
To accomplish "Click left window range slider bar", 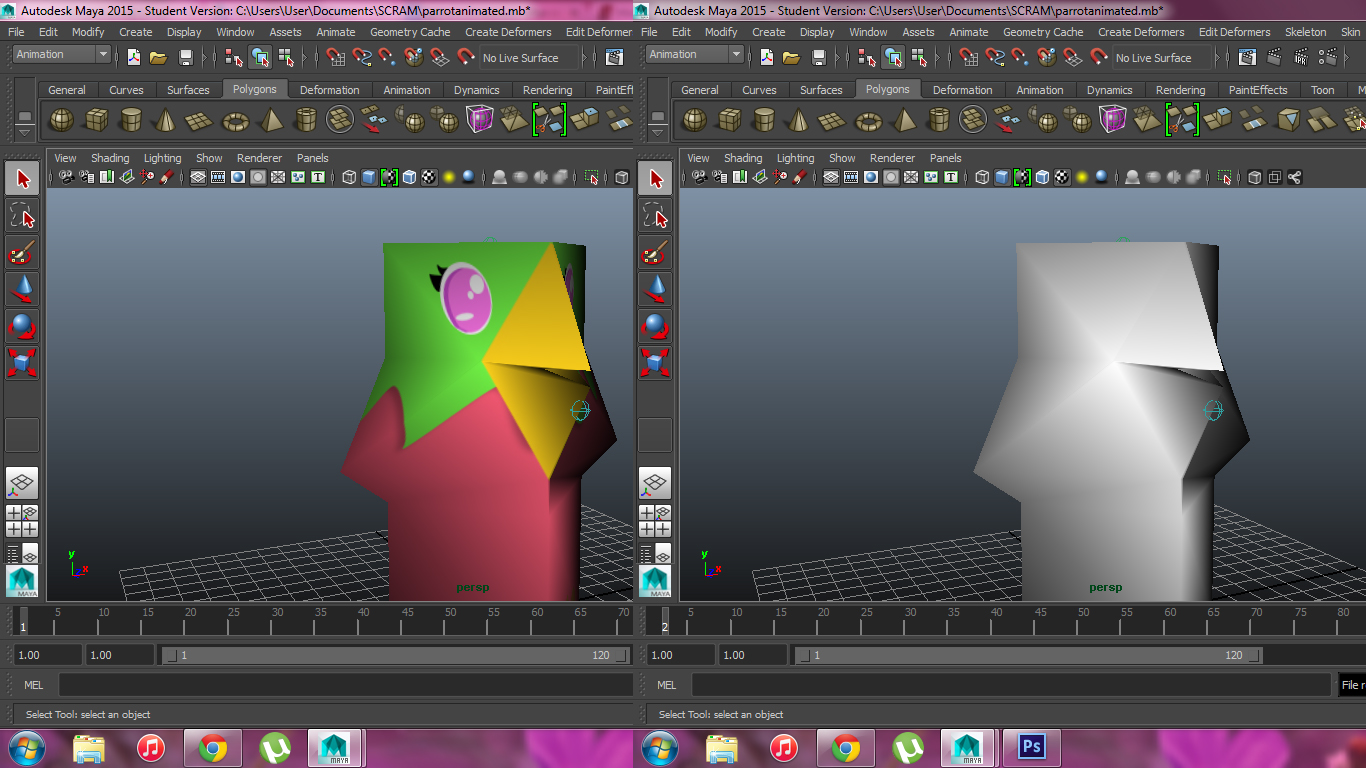I will point(395,655).
